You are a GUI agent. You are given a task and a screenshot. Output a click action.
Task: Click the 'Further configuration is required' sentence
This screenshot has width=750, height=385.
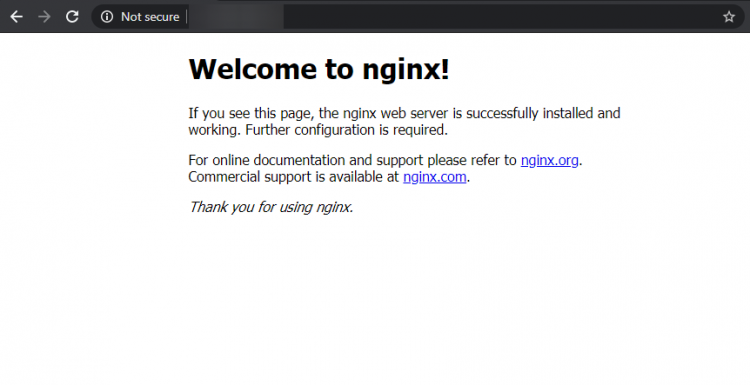click(347, 130)
